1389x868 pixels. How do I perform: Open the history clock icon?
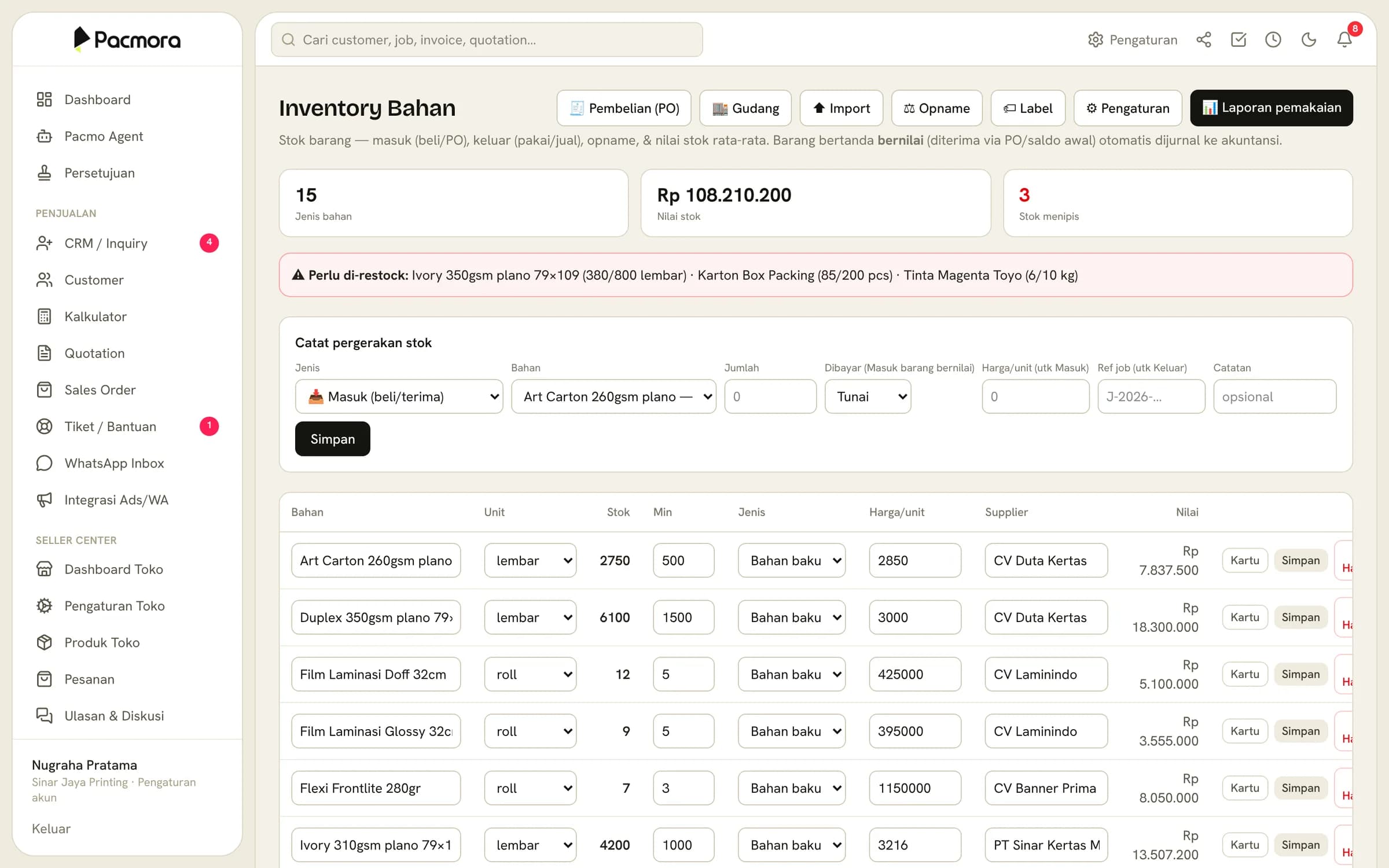[1273, 39]
